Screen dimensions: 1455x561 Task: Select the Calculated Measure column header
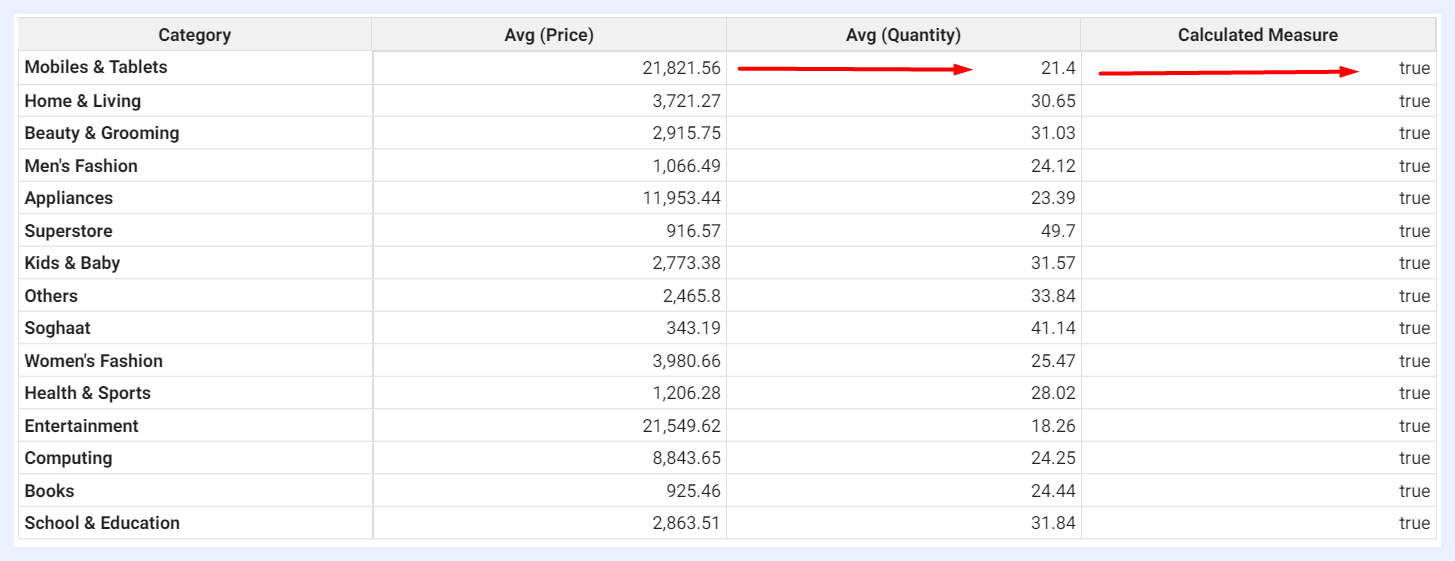point(1258,35)
